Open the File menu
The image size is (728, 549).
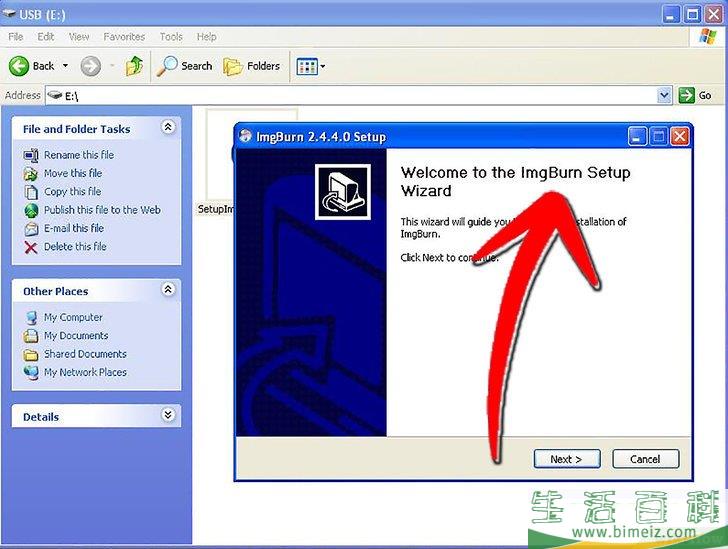[x=16, y=37]
